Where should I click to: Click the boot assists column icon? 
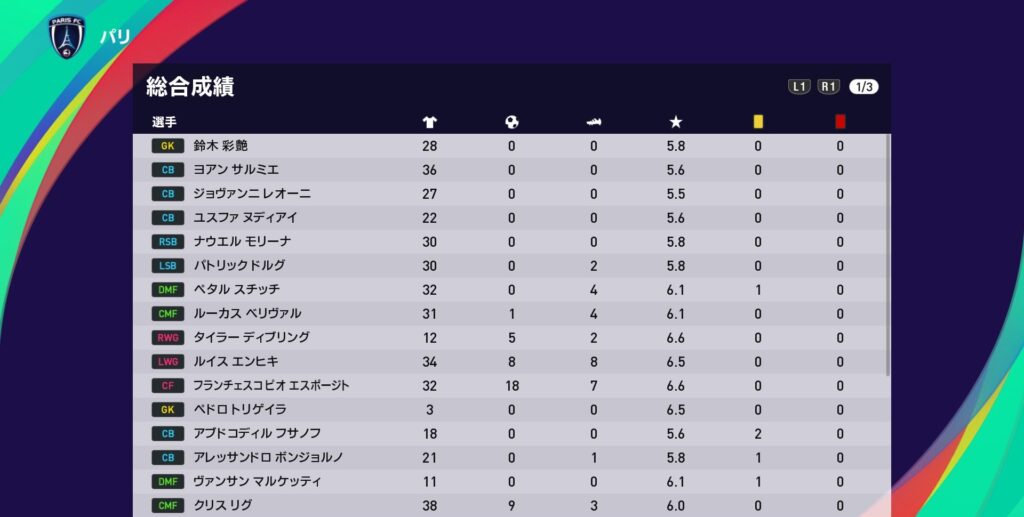tap(593, 122)
